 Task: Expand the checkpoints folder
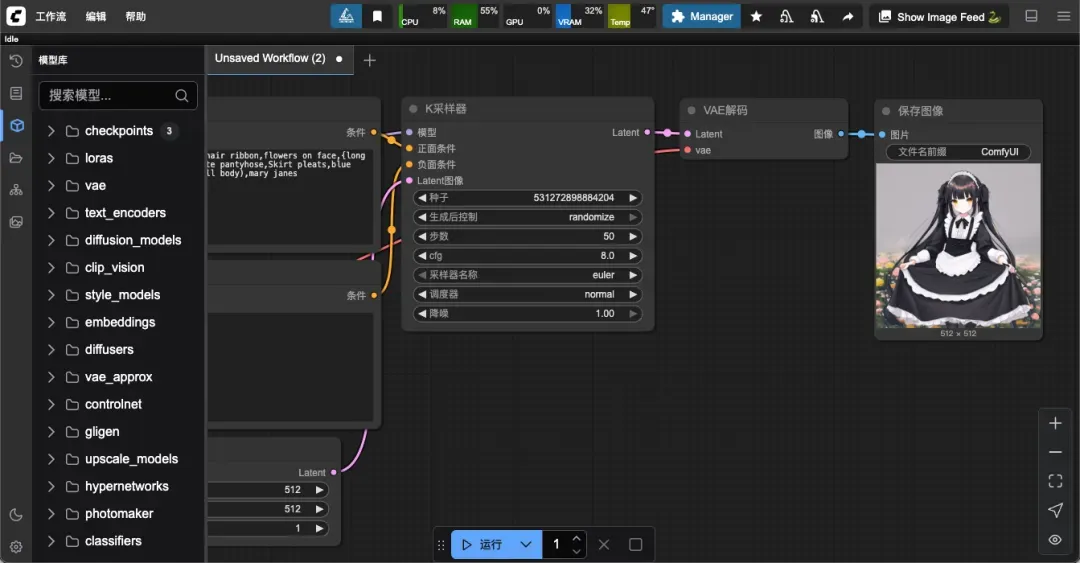pyautogui.click(x=50, y=131)
